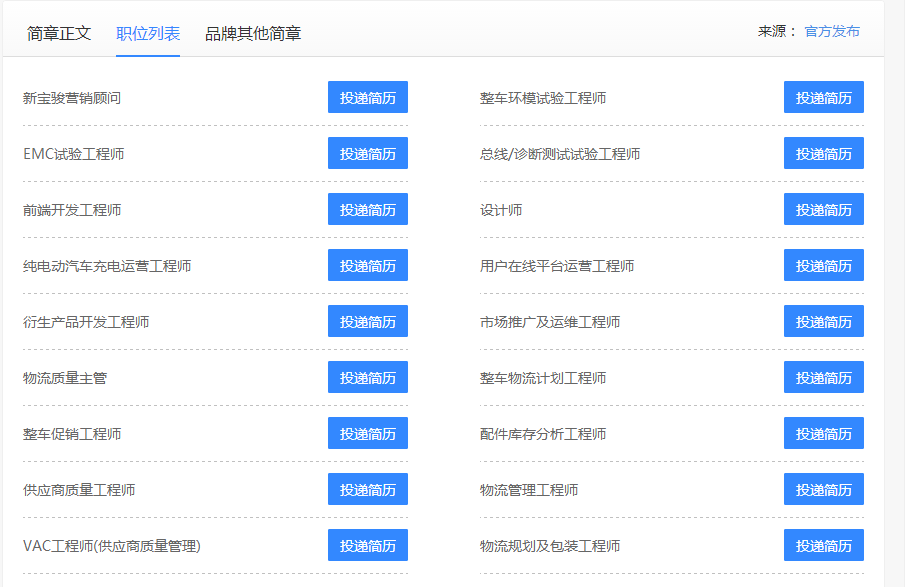The height and width of the screenshot is (587, 919).
Task: Open the 品牌其他简章 tab
Action: (253, 33)
